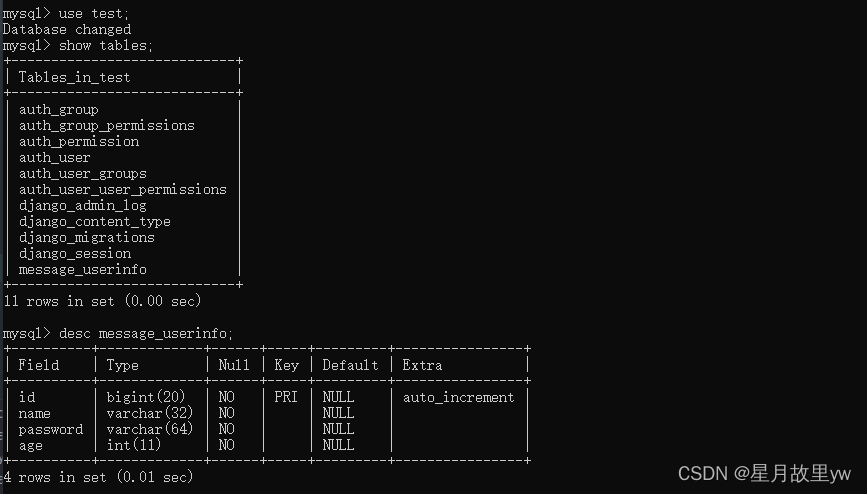Select the auto_increment value
Viewport: 867px width, 494px height.
pyautogui.click(x=458, y=397)
